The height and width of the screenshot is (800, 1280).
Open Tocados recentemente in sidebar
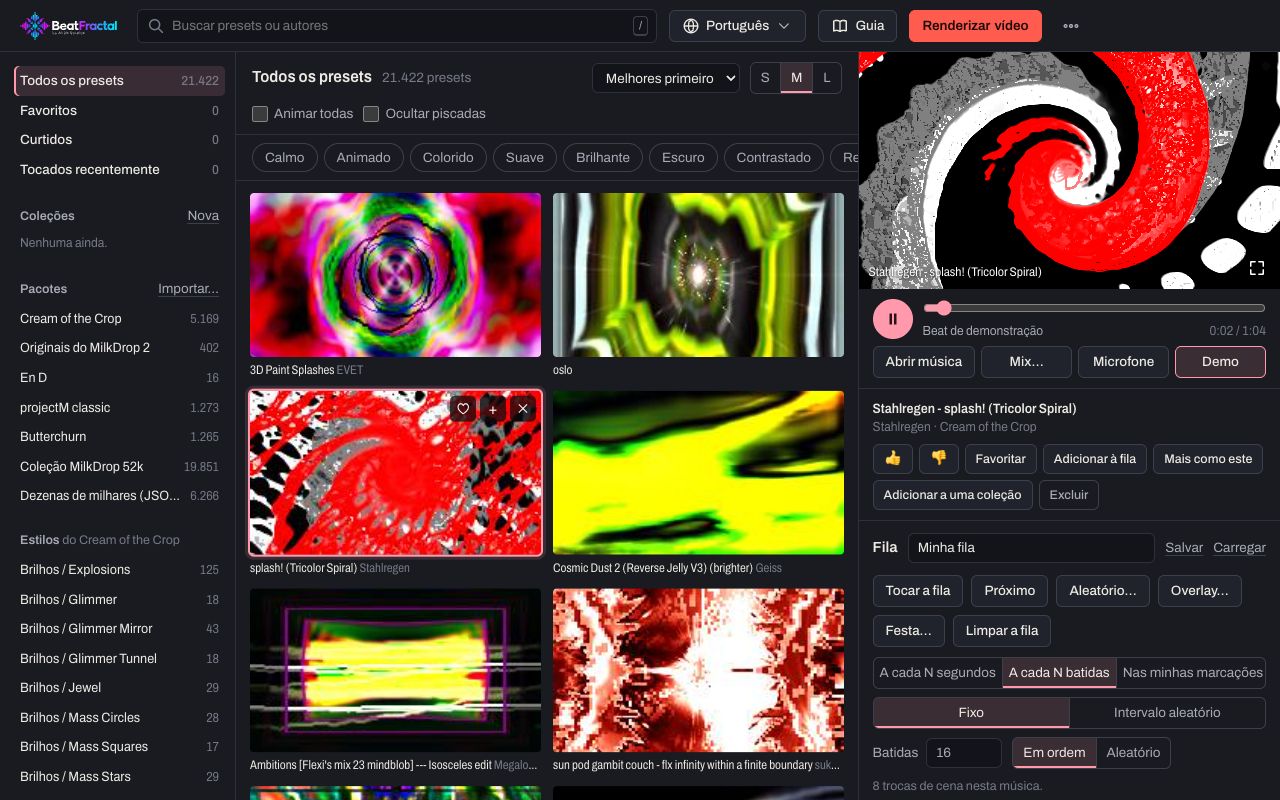[119, 170]
